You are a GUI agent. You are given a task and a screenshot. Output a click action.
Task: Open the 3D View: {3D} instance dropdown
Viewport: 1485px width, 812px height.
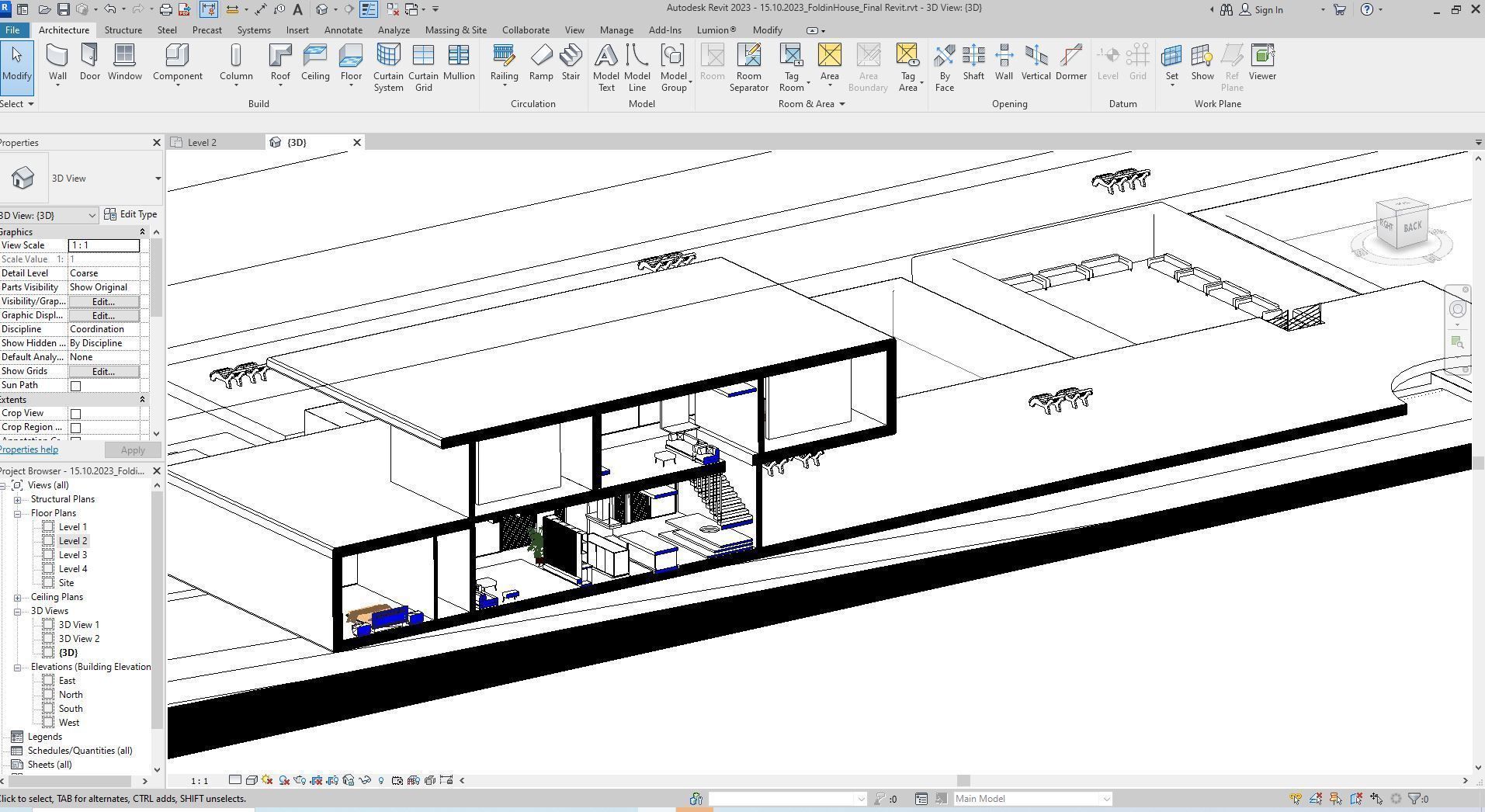(48, 215)
